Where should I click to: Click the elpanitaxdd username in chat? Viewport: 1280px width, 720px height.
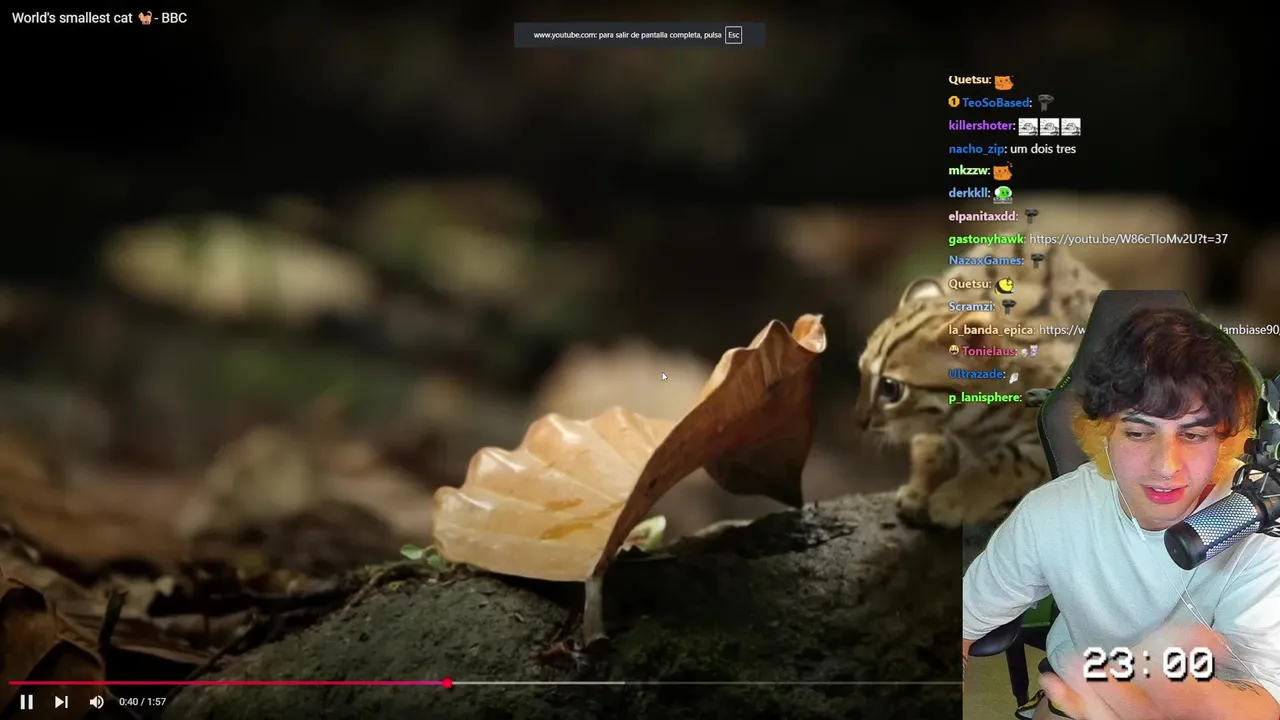pyautogui.click(x=982, y=216)
